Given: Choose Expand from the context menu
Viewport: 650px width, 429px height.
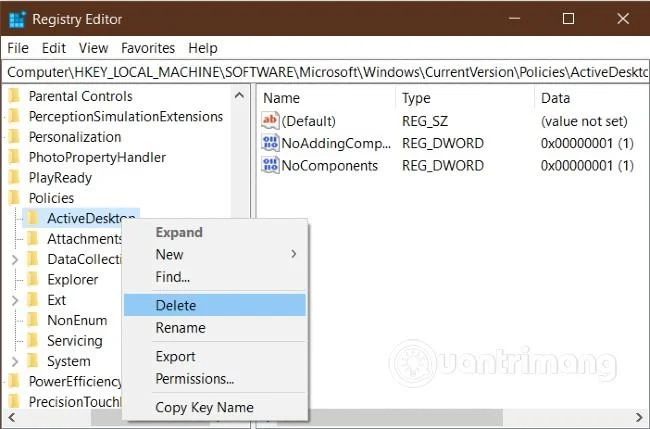Looking at the screenshot, I should (x=215, y=232).
